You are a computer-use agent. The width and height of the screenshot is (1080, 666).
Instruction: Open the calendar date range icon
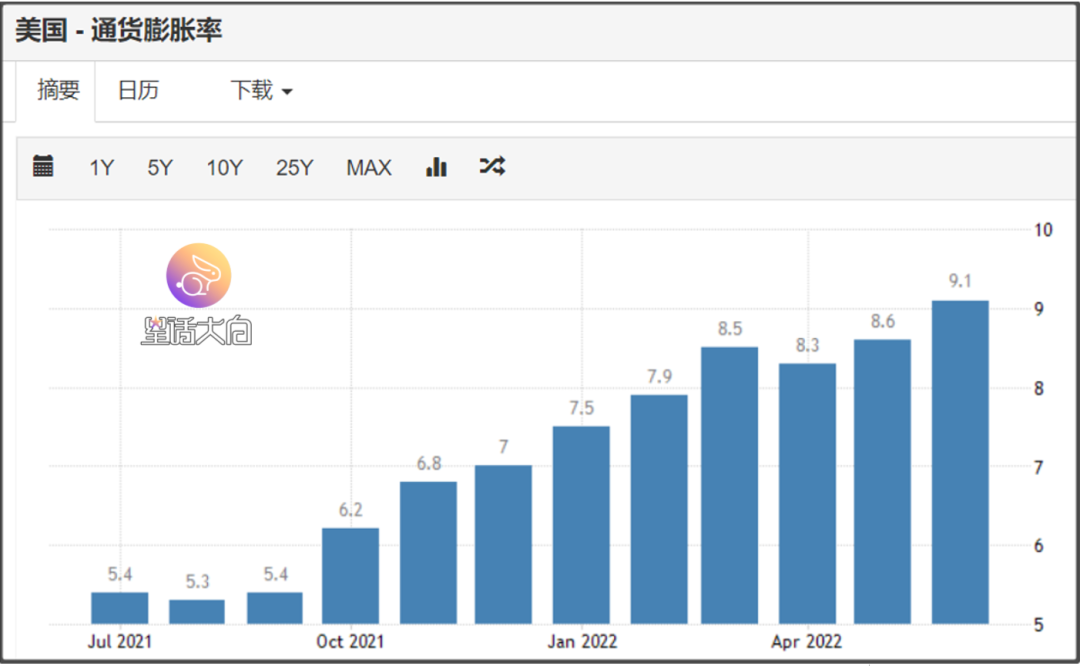pyautogui.click(x=43, y=166)
